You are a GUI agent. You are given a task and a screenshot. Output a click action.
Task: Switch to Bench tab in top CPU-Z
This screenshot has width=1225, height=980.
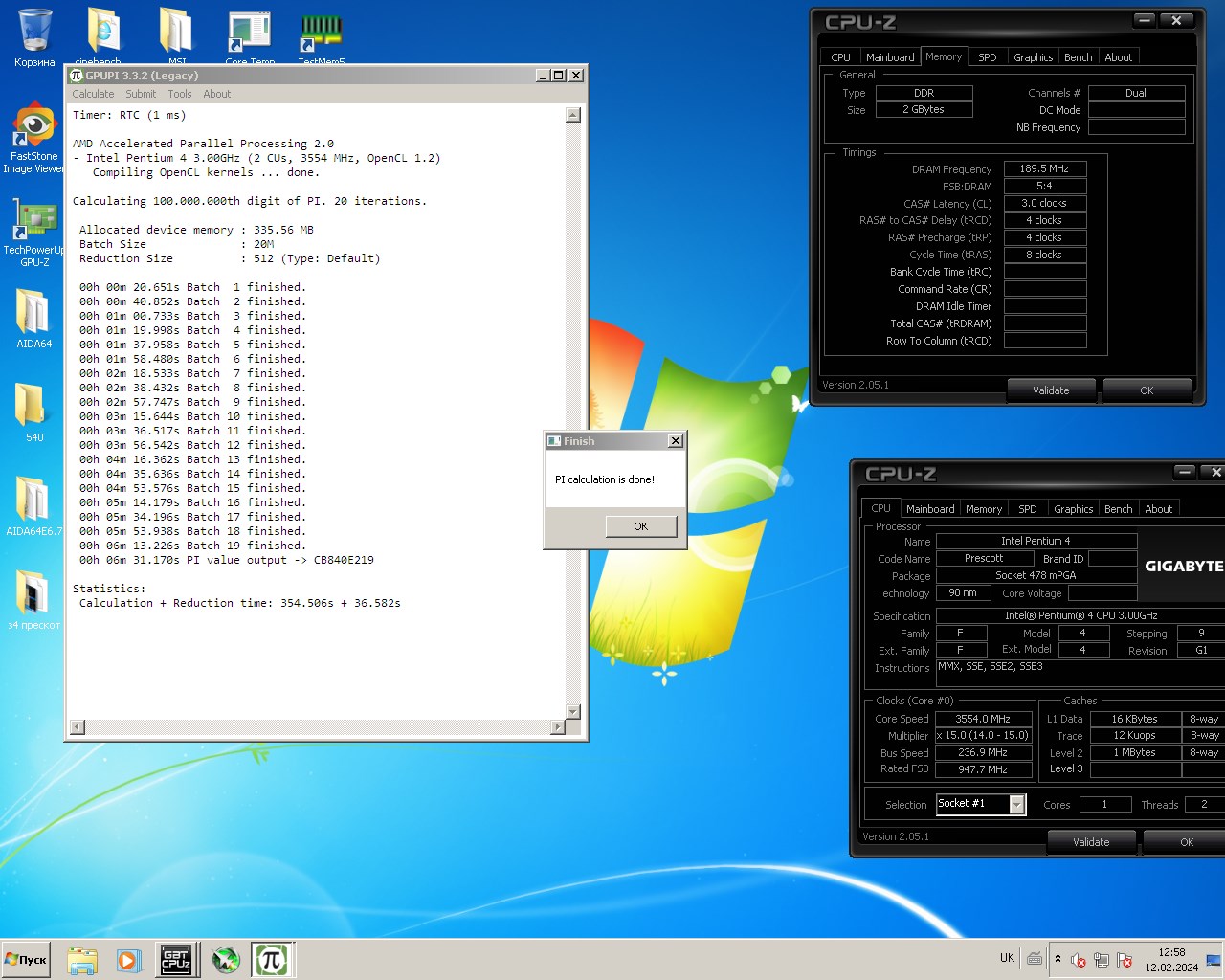[x=1079, y=57]
